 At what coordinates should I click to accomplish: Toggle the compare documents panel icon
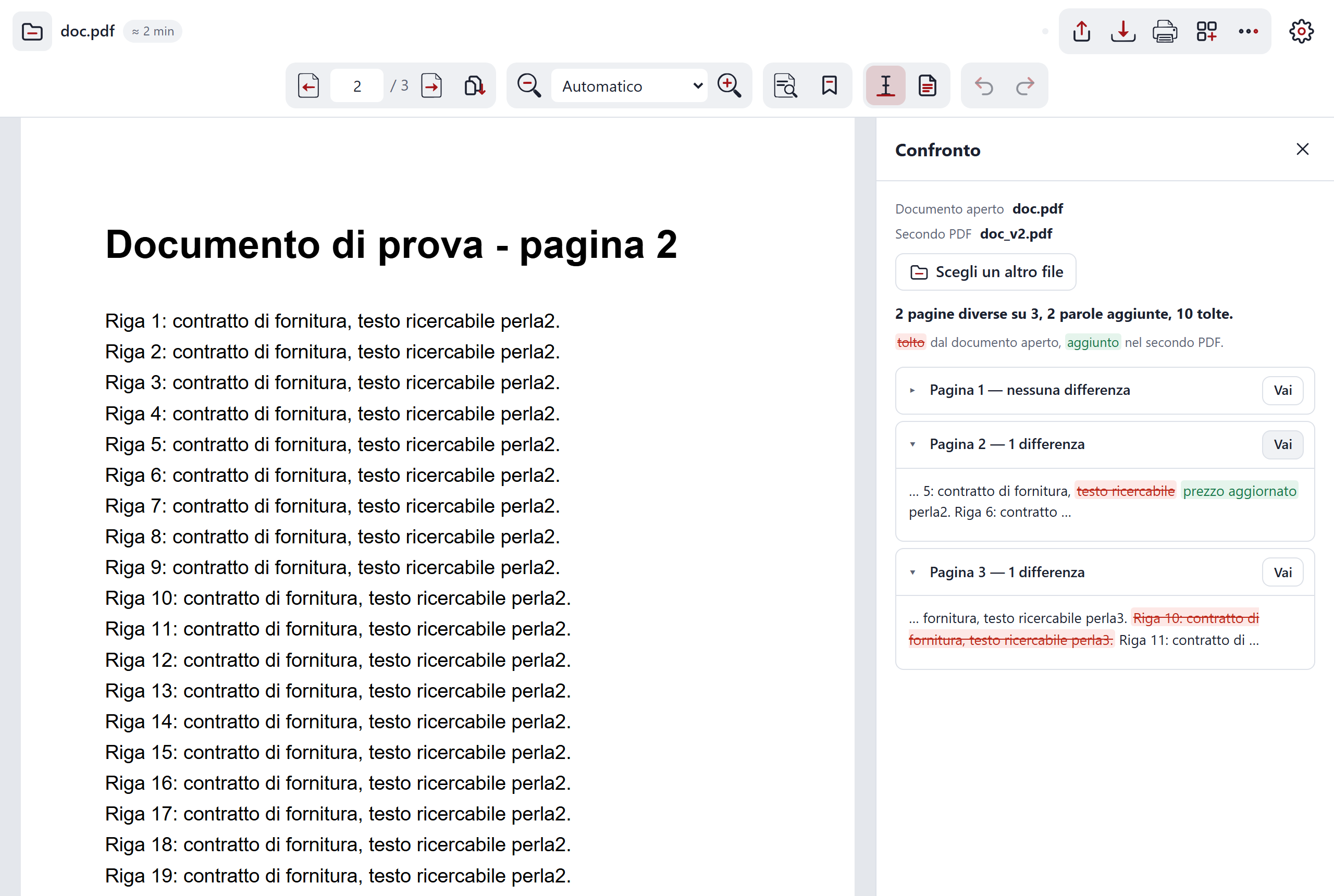[927, 86]
